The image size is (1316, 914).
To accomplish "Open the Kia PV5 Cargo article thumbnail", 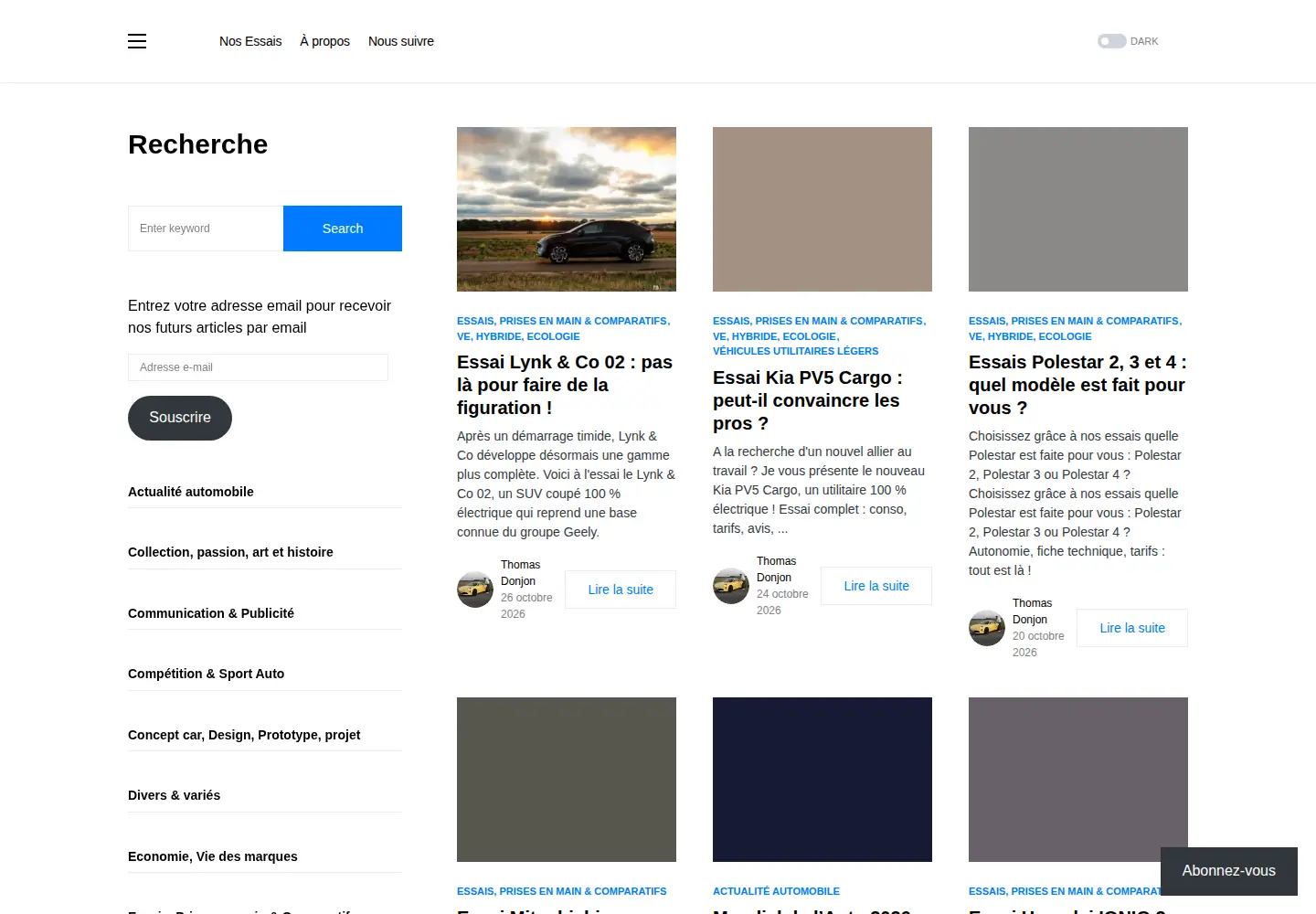I will [x=822, y=209].
